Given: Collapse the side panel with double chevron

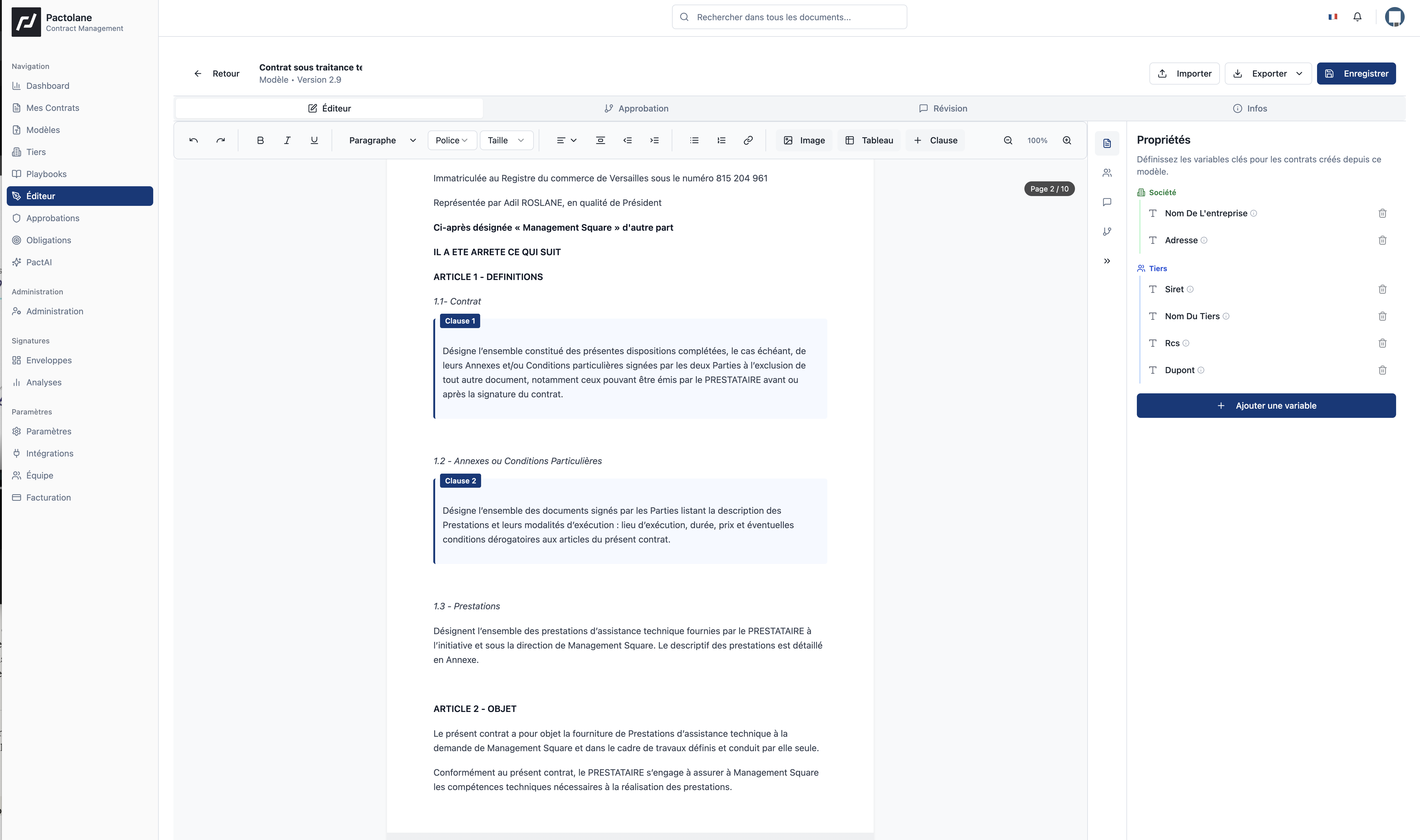Looking at the screenshot, I should (x=1107, y=261).
